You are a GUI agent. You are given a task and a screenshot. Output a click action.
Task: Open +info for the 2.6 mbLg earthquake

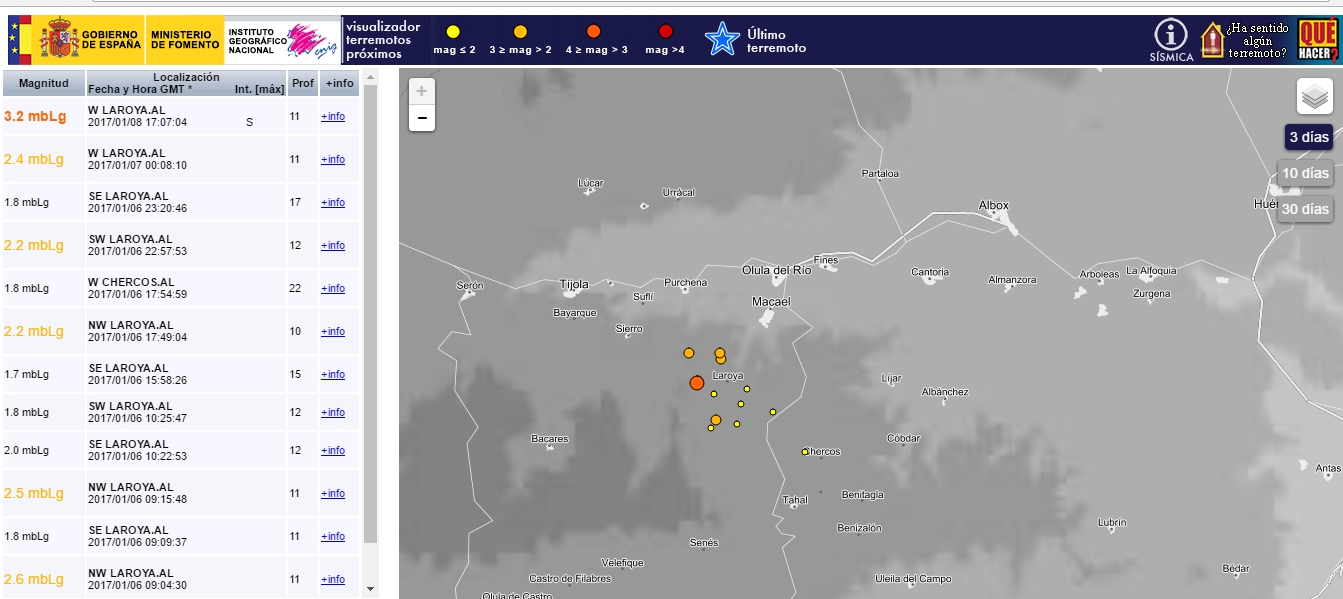tap(332, 580)
